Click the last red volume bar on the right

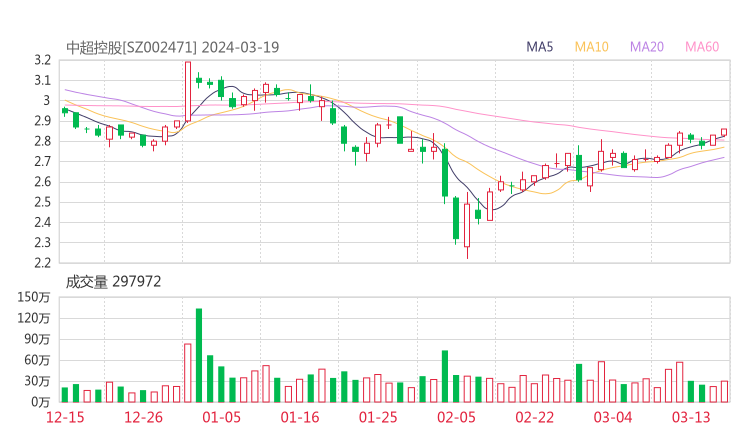[x=724, y=392]
